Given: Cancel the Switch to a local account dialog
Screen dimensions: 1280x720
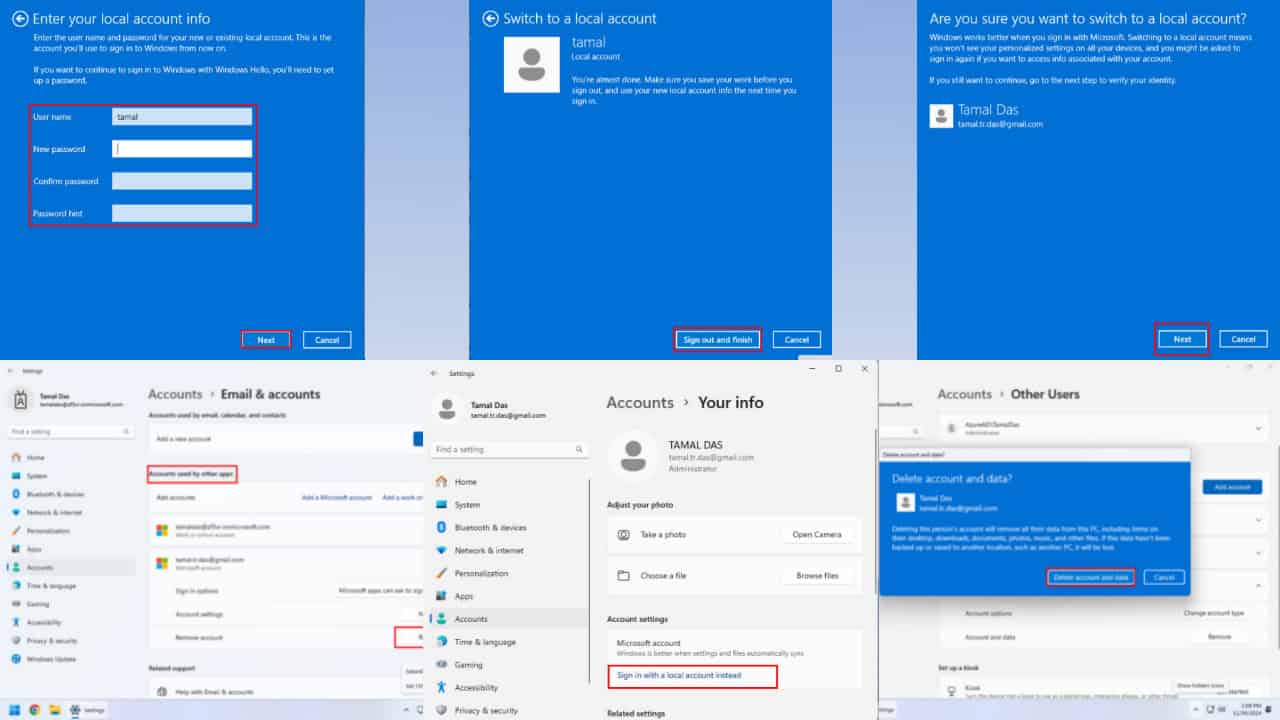Looking at the screenshot, I should [797, 340].
